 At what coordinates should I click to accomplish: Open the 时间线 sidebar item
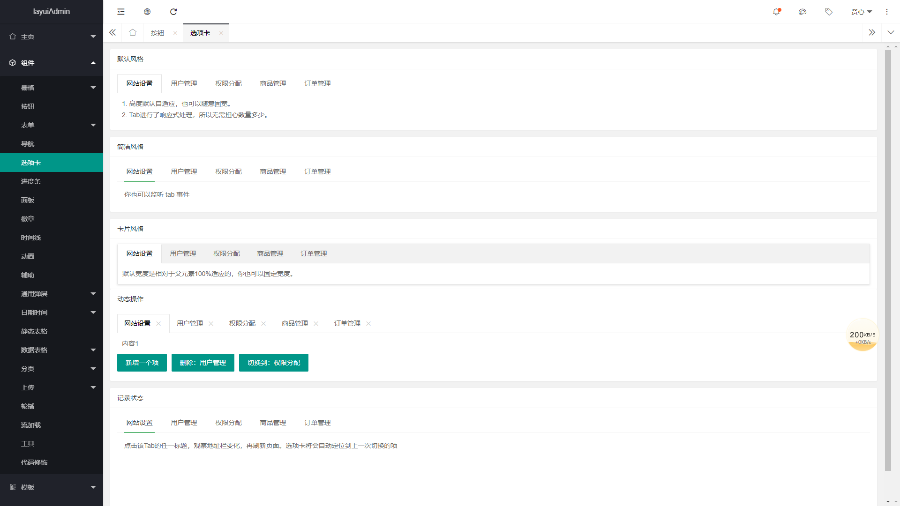52,238
